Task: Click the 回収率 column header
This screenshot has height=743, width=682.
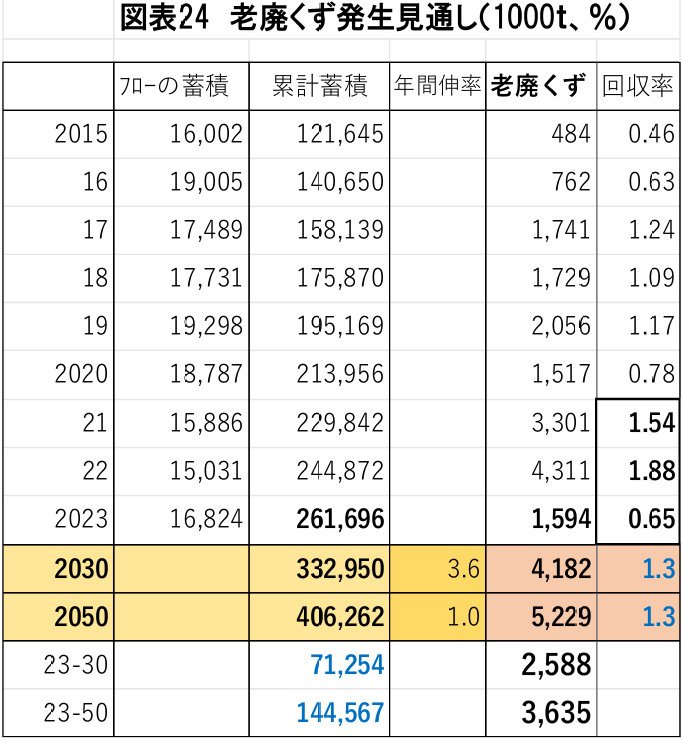Action: [637, 87]
